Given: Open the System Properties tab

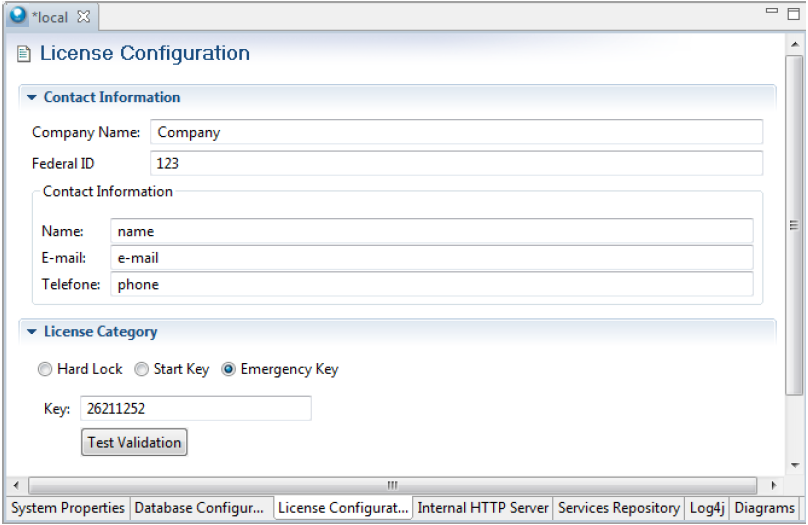Looking at the screenshot, I should [x=68, y=508].
